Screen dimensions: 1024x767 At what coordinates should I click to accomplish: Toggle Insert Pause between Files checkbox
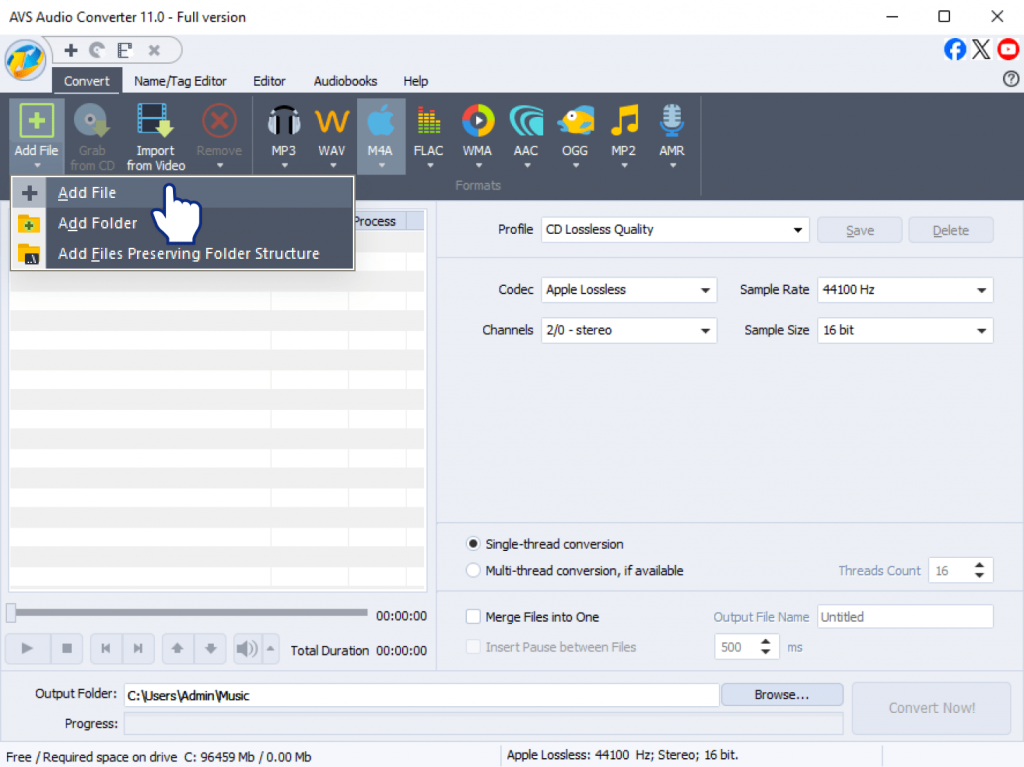click(473, 647)
